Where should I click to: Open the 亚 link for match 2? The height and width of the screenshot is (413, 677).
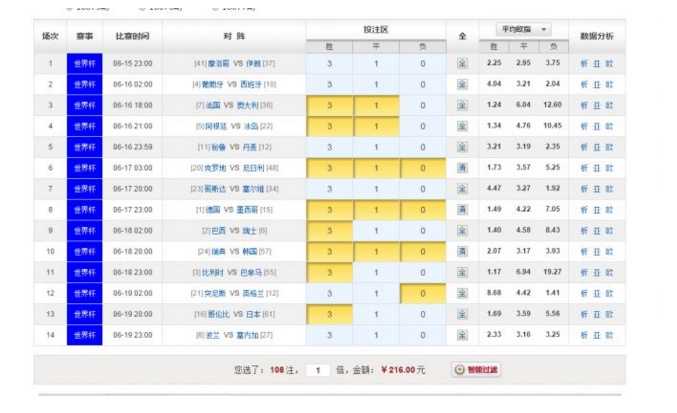(x=597, y=84)
